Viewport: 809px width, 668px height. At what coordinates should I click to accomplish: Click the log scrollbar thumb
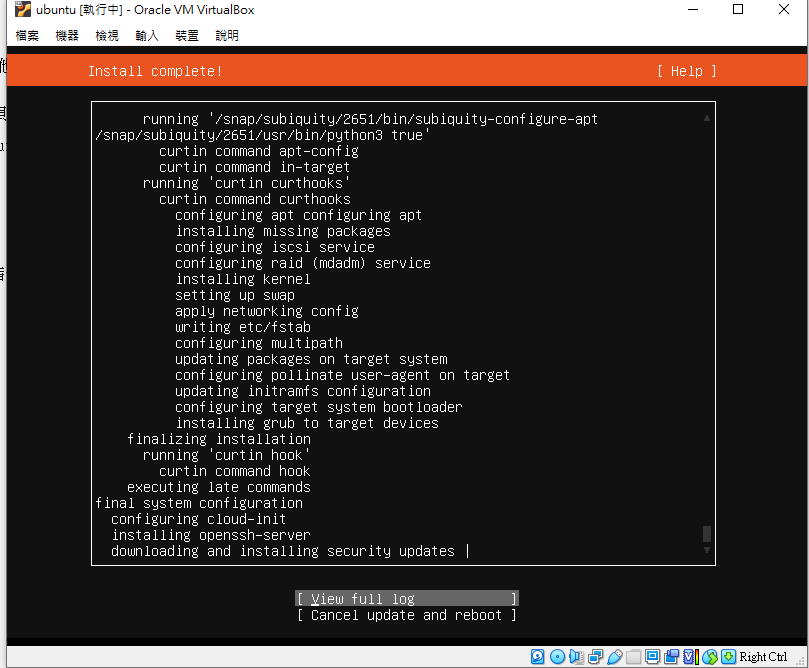707,533
